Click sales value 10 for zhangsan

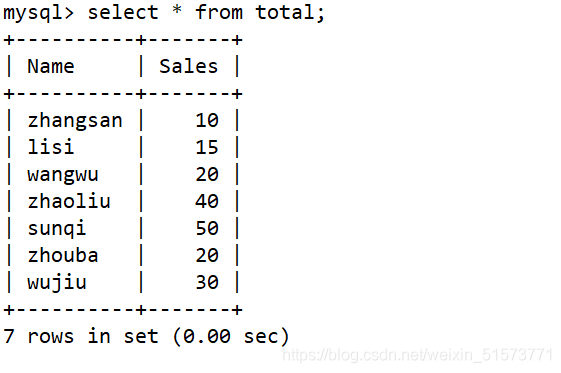tap(207, 120)
